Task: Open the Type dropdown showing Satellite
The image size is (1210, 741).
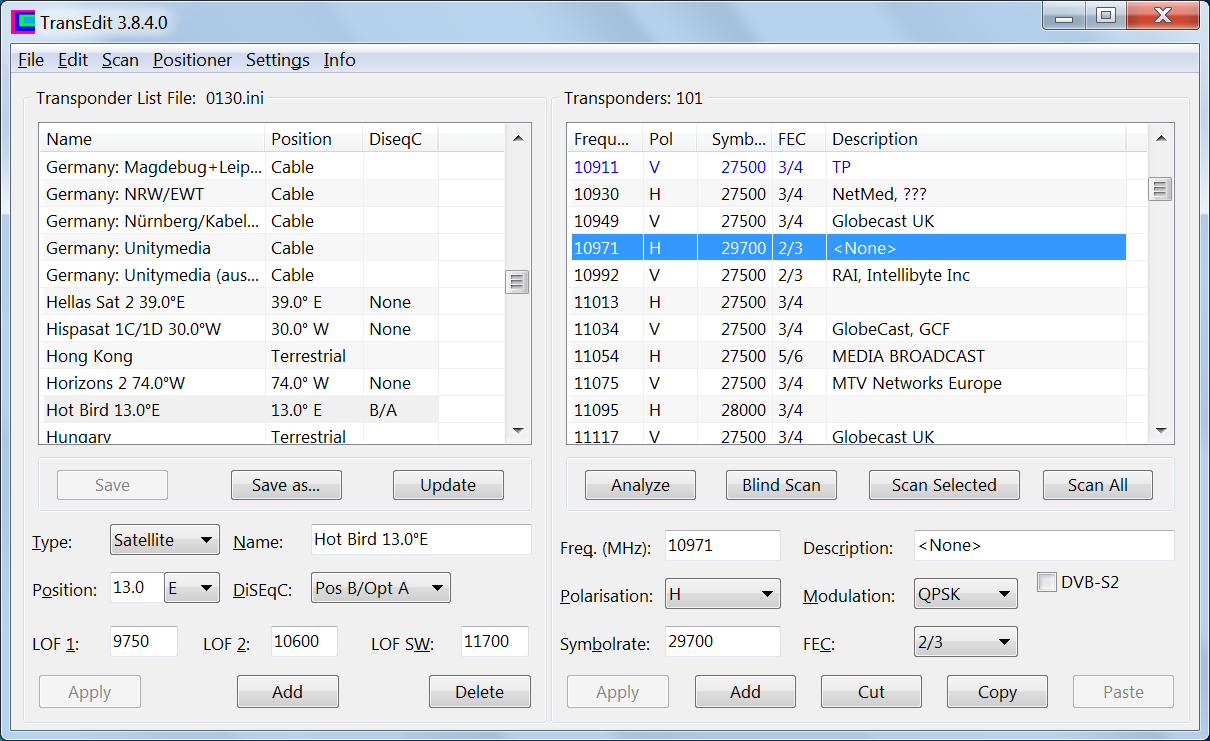Action: click(x=165, y=540)
